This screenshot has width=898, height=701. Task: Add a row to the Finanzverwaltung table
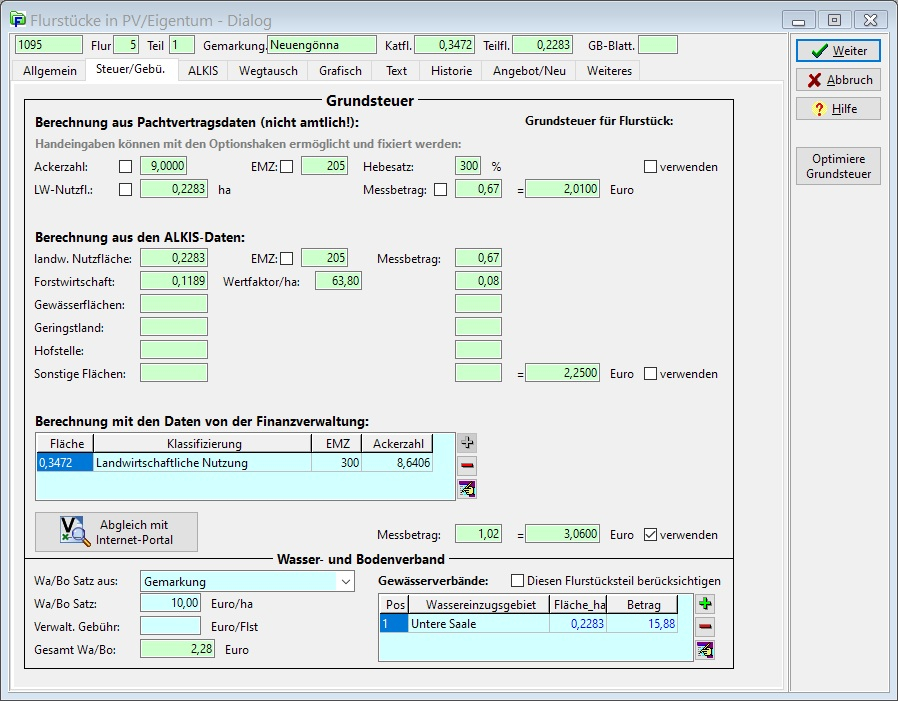pos(468,442)
